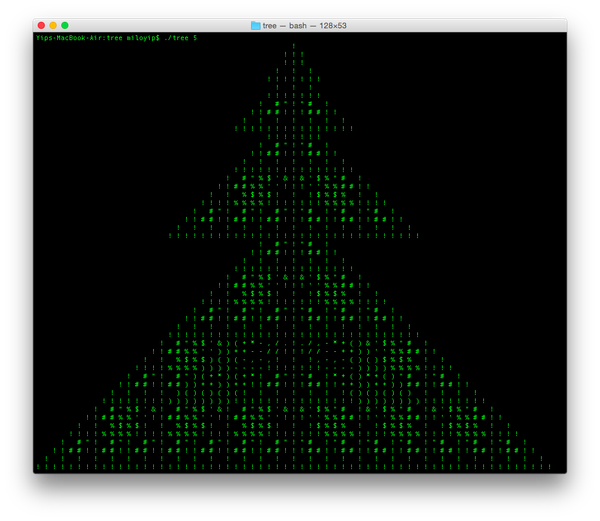Click the single exclamation mark at the tree apex
Viewport: 600px width, 521px height.
point(294,45)
